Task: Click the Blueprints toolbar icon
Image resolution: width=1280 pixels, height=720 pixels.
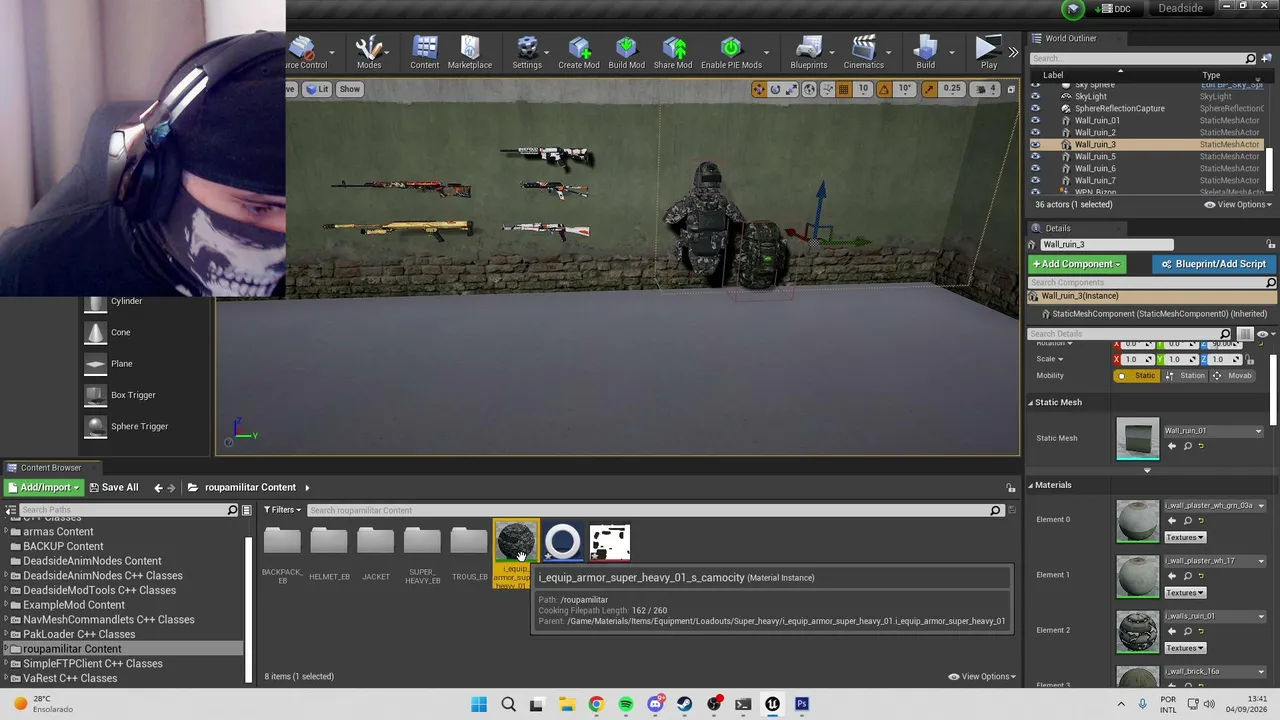Action: (x=808, y=53)
